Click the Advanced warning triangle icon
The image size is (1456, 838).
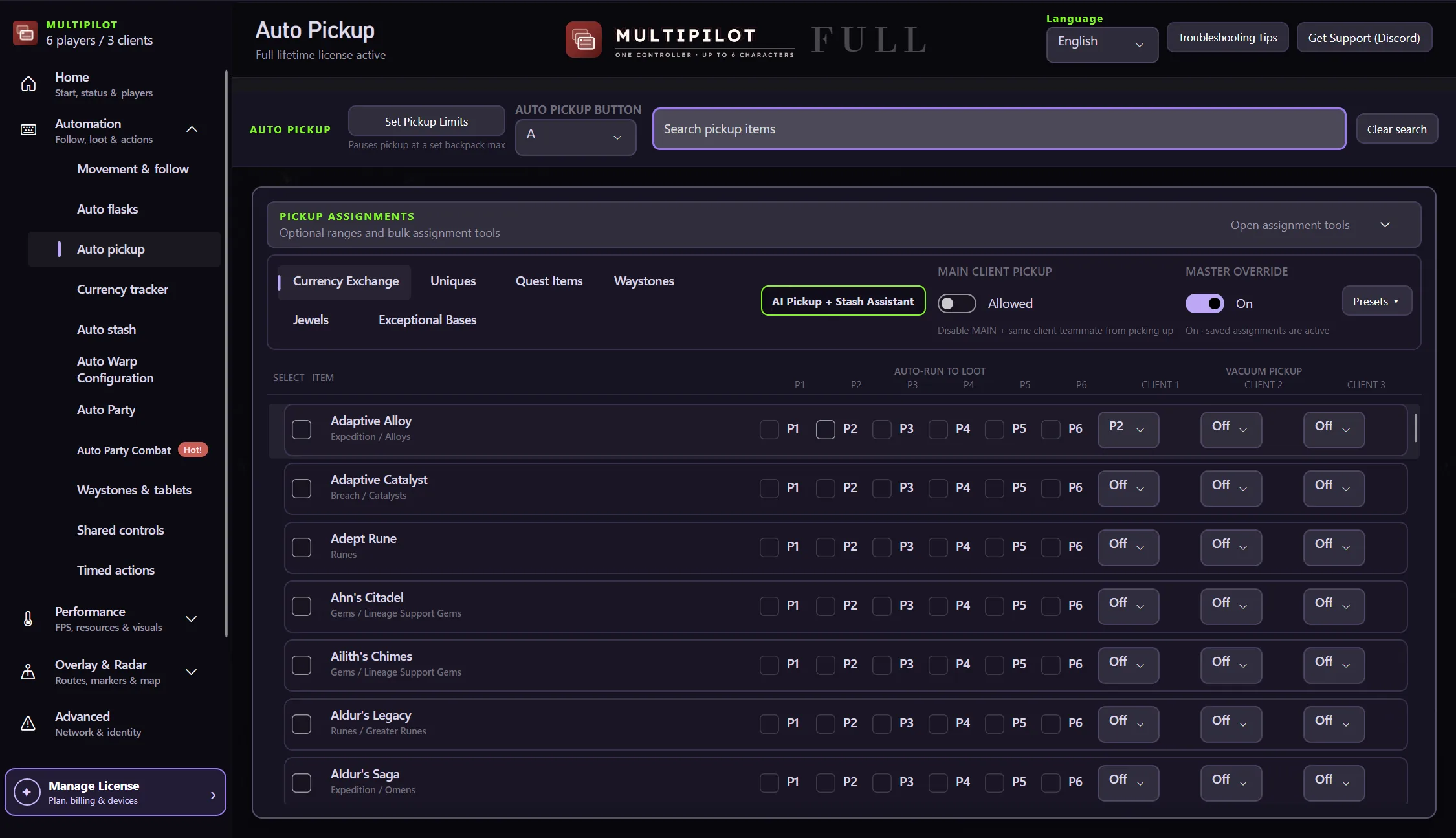pyautogui.click(x=28, y=723)
